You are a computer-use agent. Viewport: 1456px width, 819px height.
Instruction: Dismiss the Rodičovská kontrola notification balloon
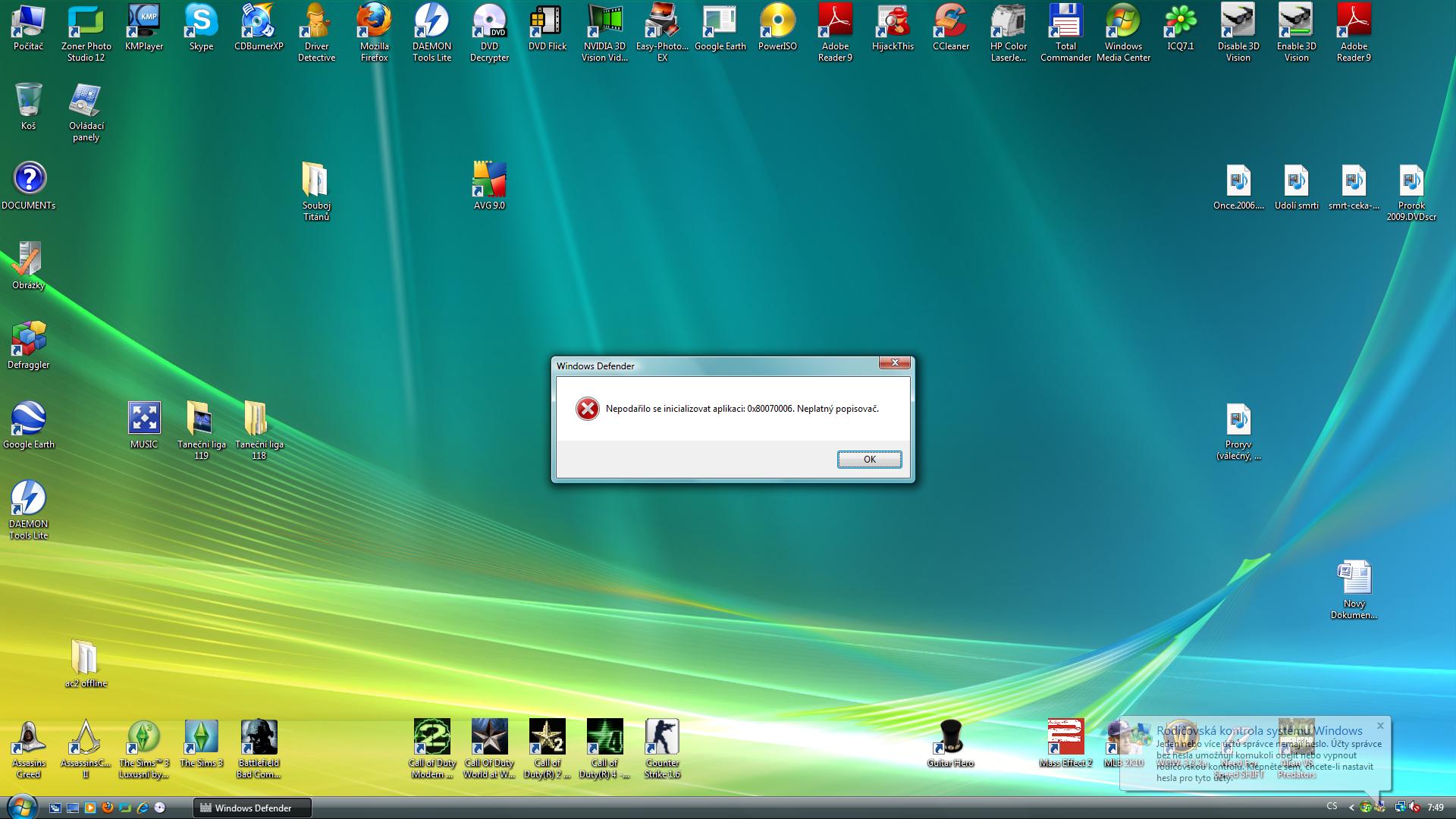(x=1380, y=726)
